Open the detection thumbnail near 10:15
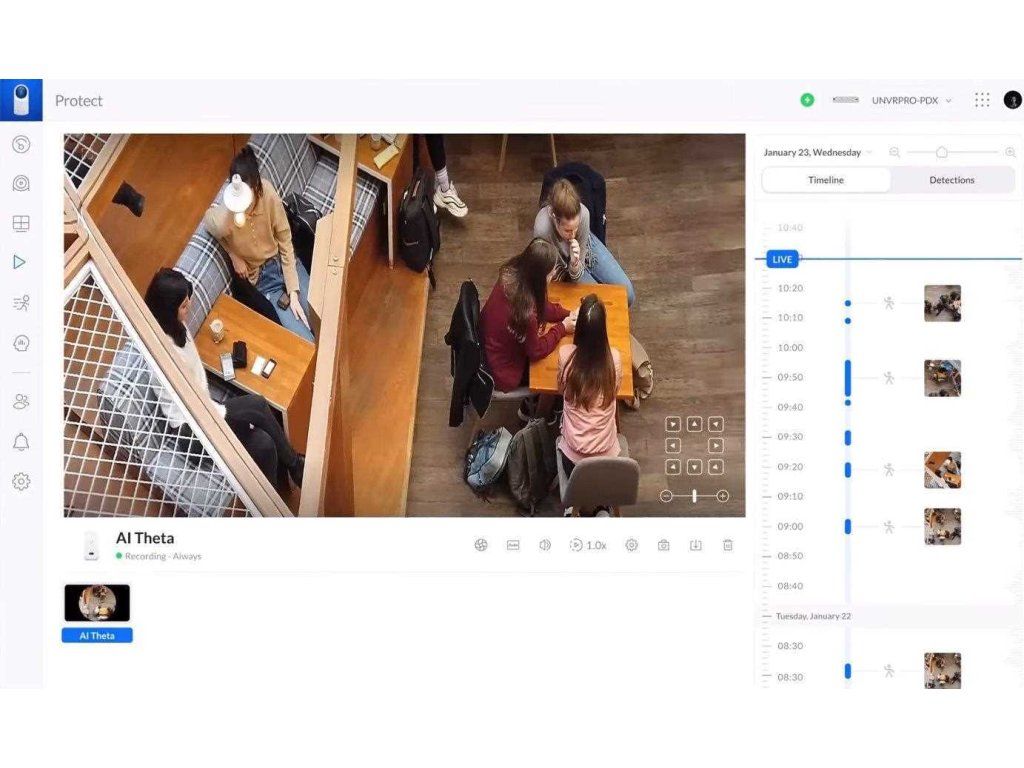The height and width of the screenshot is (768, 1024). (942, 303)
